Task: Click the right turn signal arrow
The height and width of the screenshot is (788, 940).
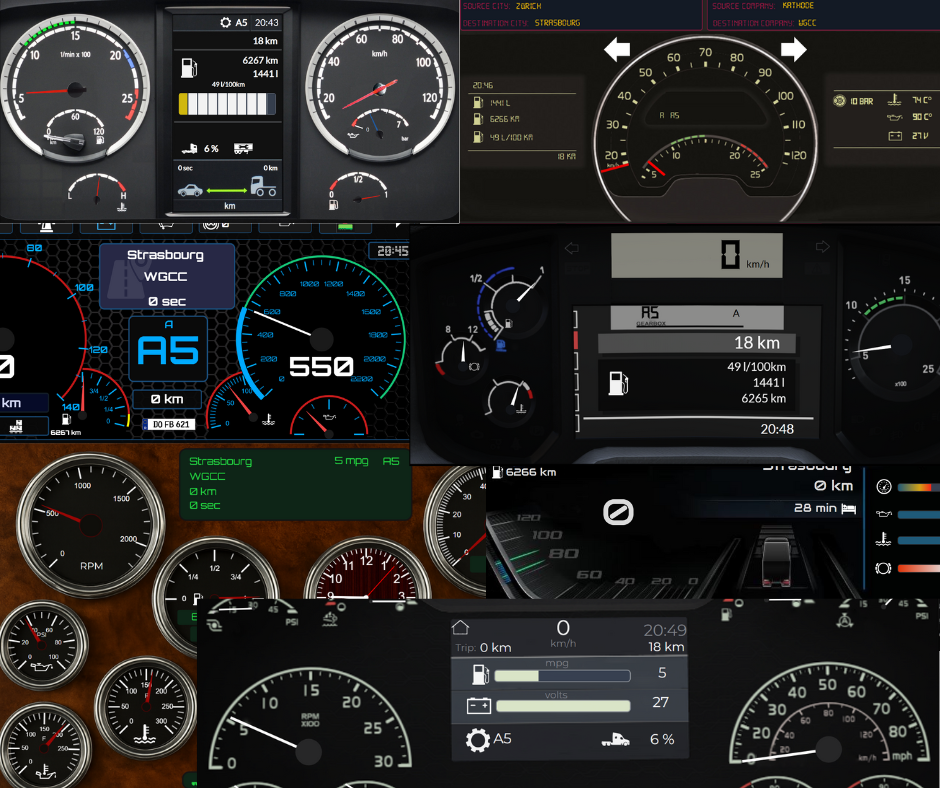Action: [x=793, y=49]
